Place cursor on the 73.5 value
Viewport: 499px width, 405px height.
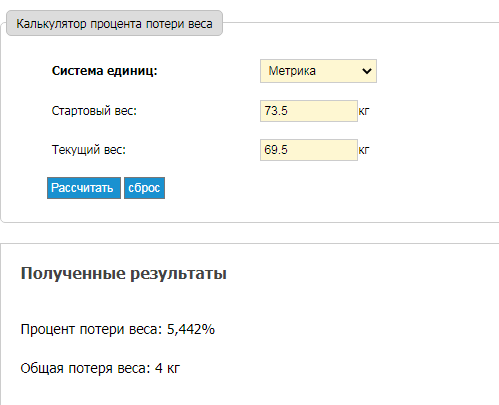click(276, 111)
